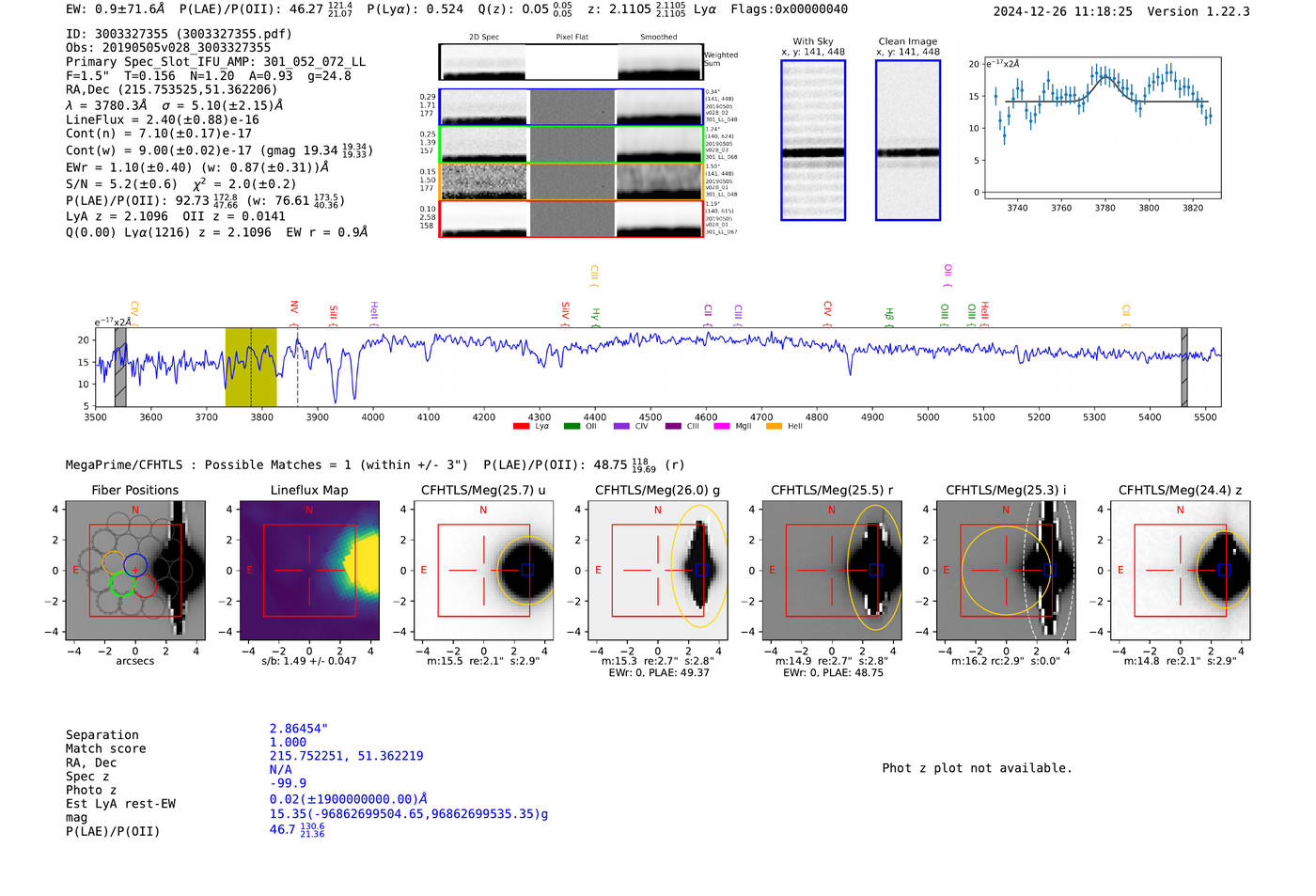This screenshot has height=896, width=1316.
Task: Click the SiII line marker label
Action: (334, 313)
